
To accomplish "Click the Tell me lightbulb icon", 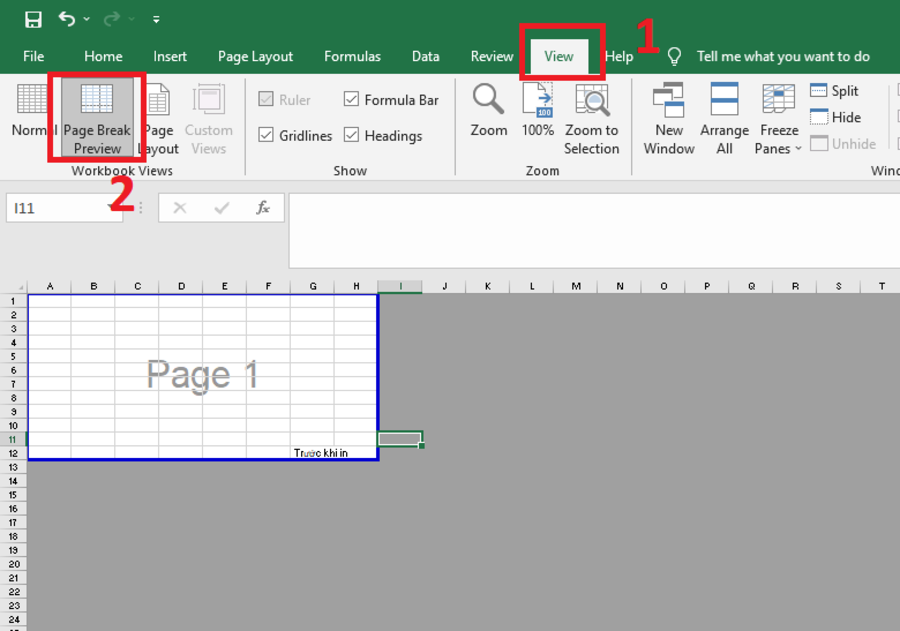I will pyautogui.click(x=674, y=56).
